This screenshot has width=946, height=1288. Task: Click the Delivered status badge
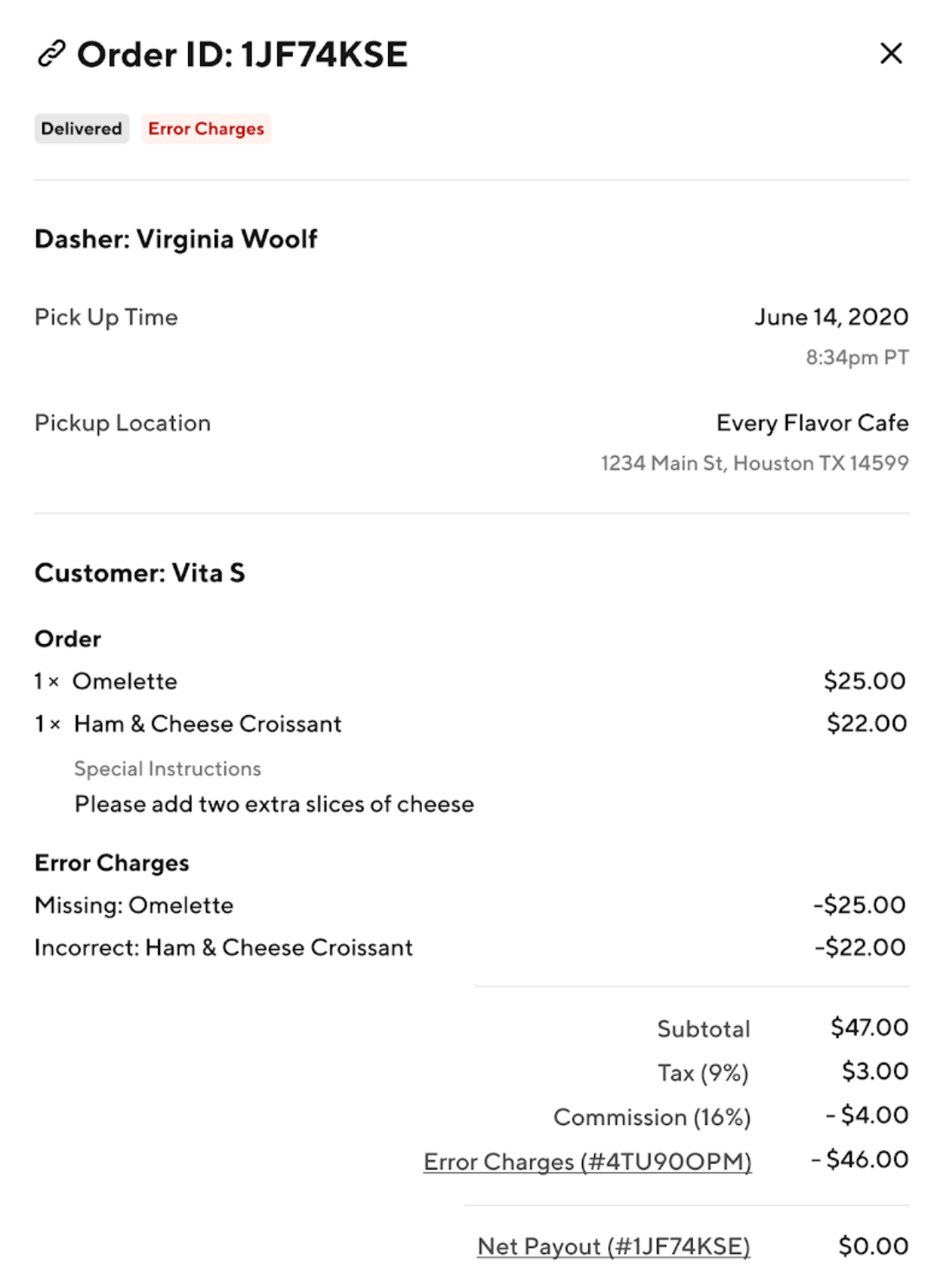coord(81,128)
